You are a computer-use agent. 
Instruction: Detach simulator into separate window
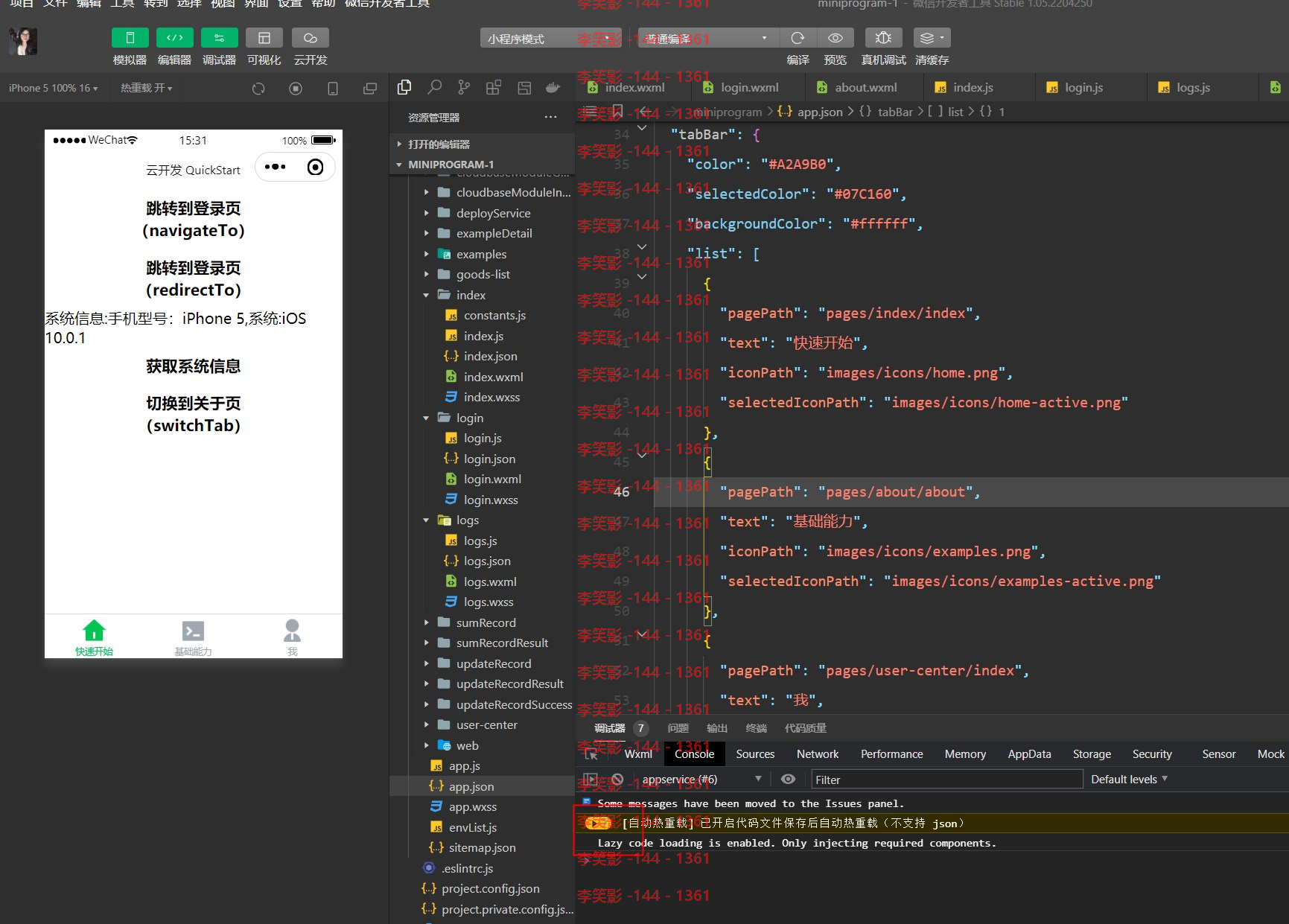pos(370,89)
